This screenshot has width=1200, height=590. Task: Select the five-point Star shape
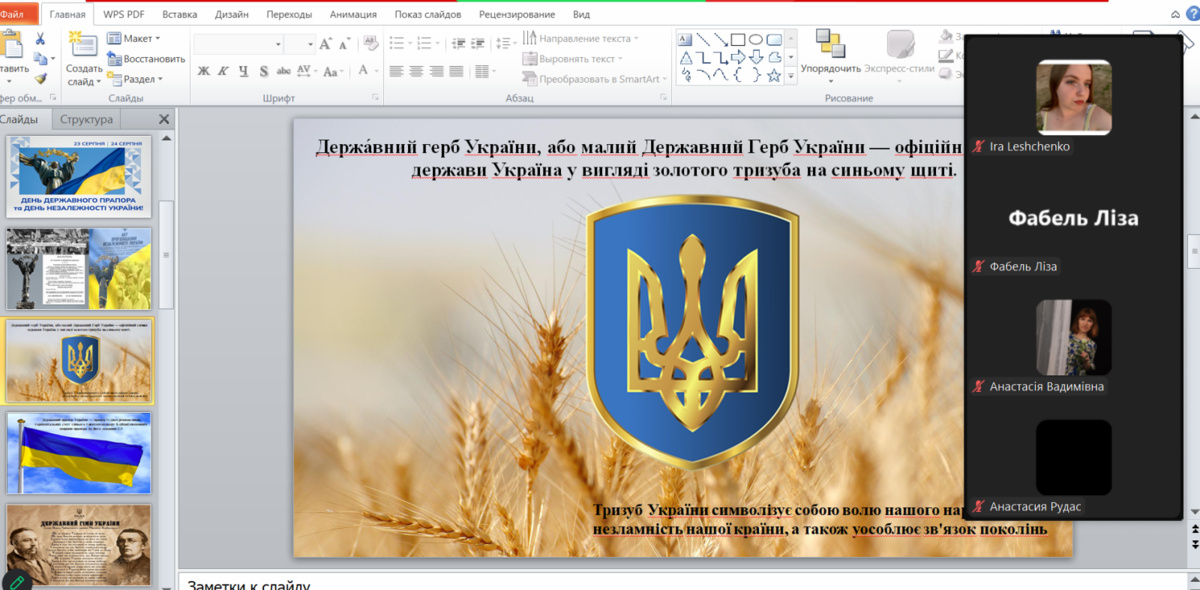[773, 75]
